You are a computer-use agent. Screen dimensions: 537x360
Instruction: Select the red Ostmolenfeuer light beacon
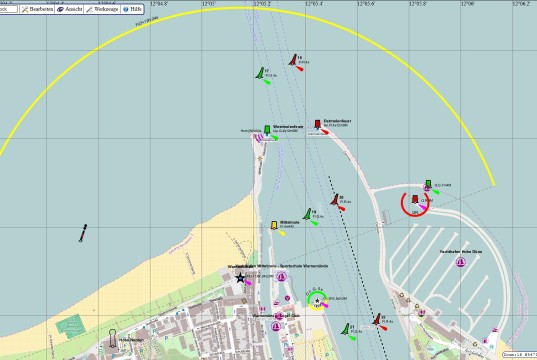(x=317, y=124)
